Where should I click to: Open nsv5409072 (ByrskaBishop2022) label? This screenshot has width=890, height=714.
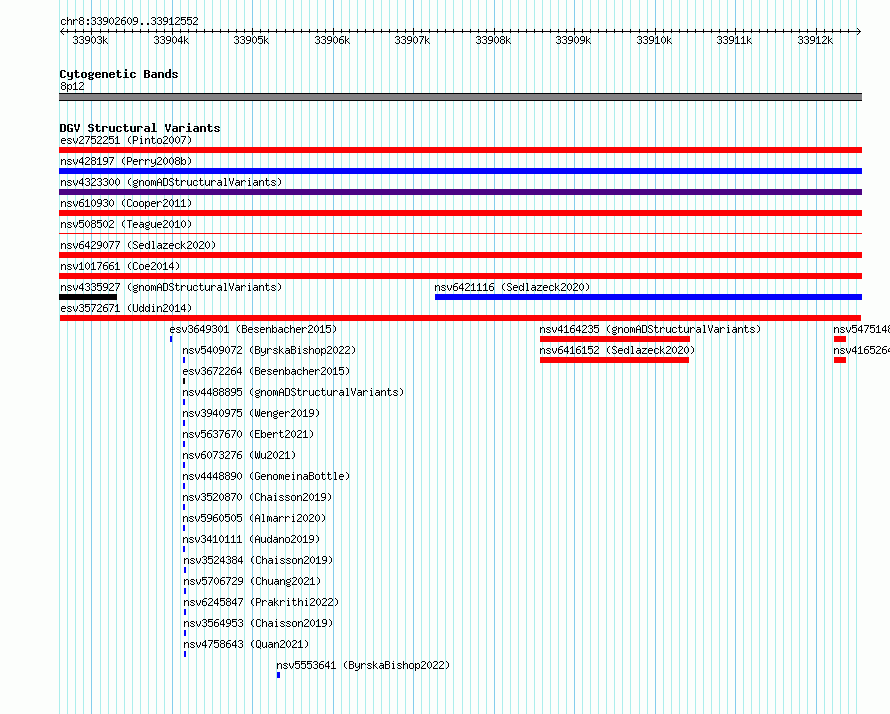(x=269, y=350)
